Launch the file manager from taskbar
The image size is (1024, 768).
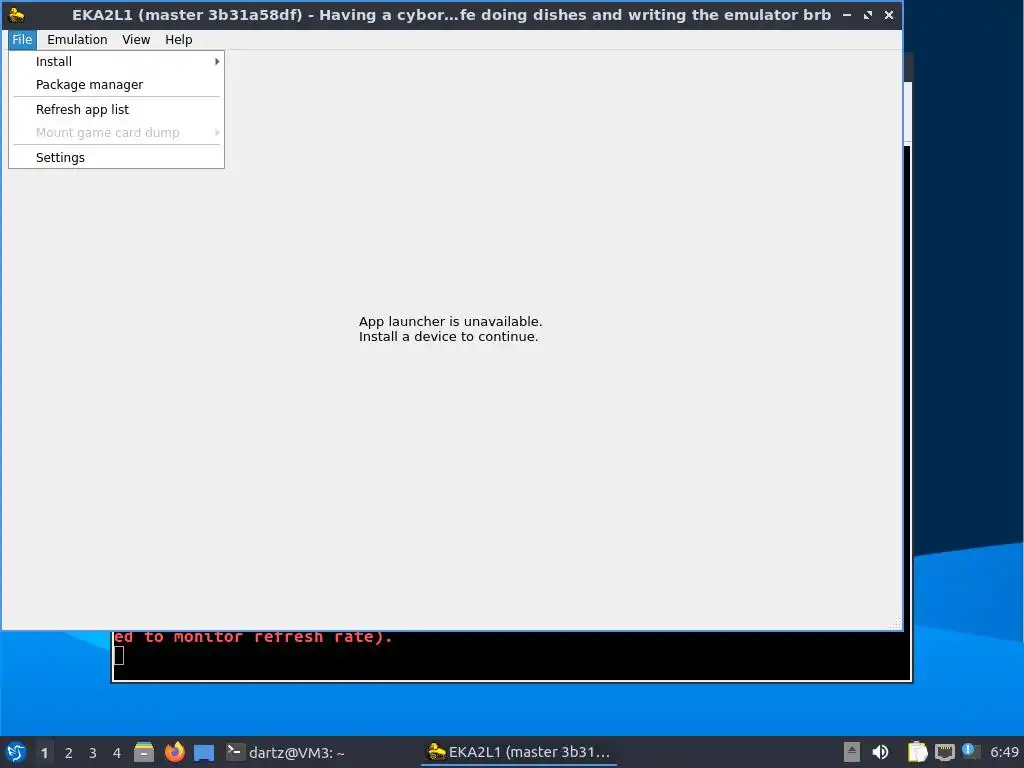144,752
